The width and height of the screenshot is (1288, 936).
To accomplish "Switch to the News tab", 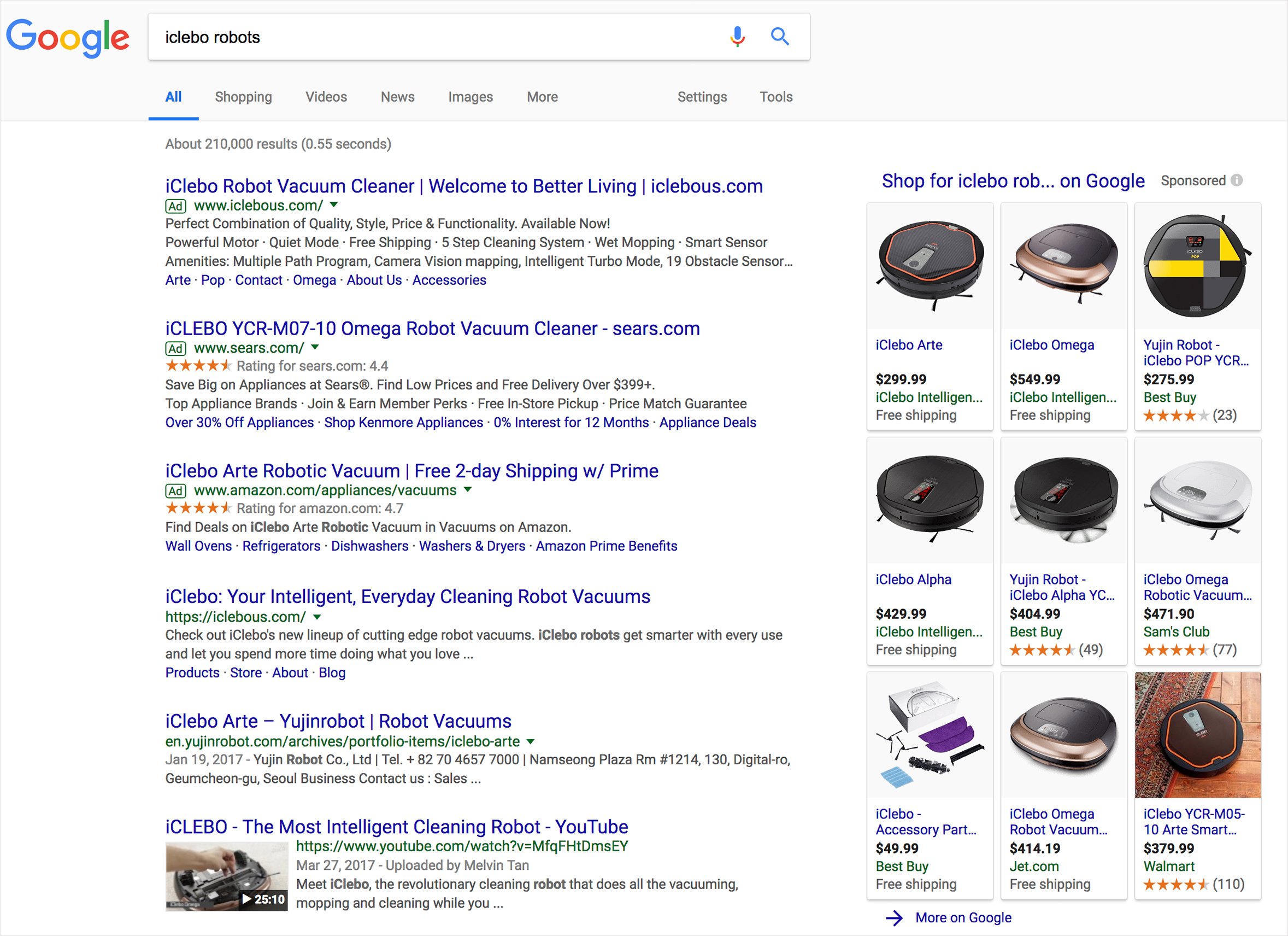I will [397, 97].
